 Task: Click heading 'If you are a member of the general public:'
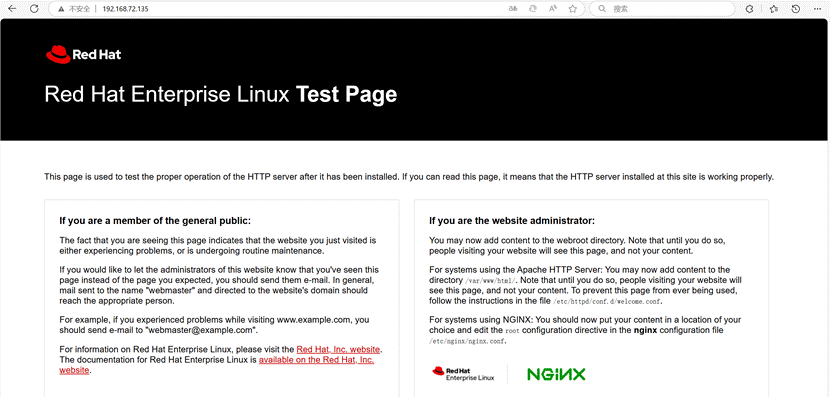pos(155,221)
